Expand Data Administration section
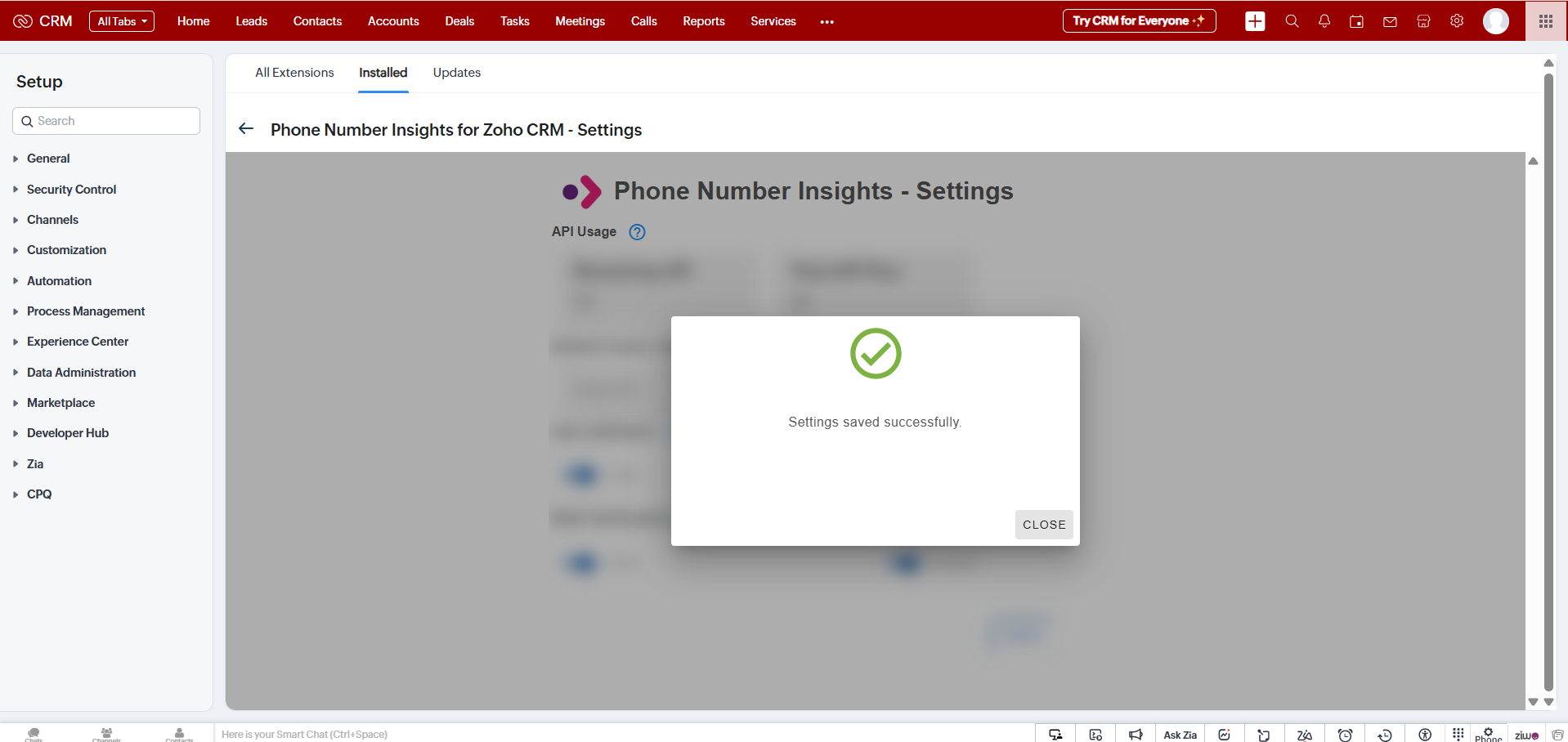Screen dimensions: 1568x742 click(81, 372)
